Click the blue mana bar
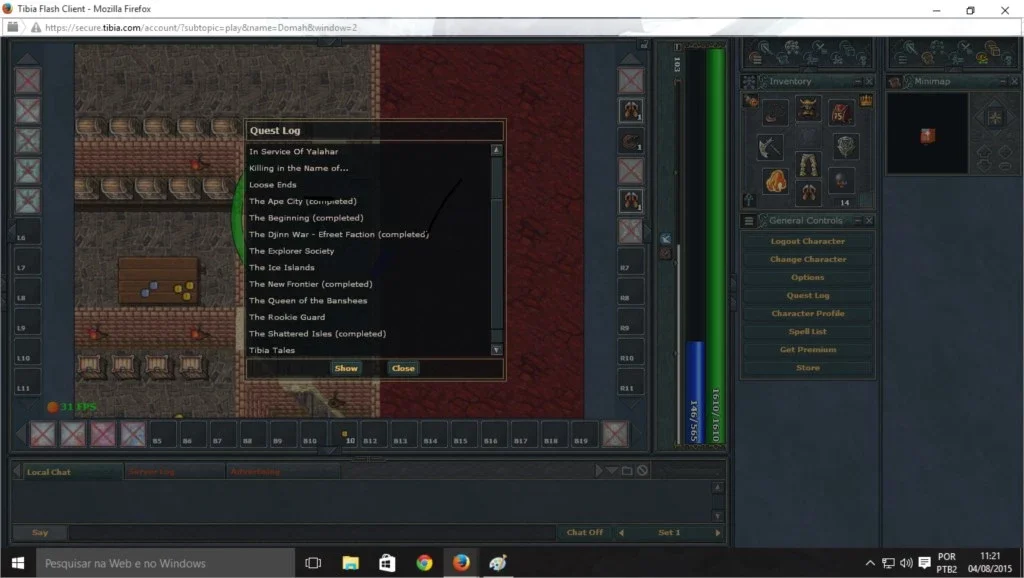Image resolution: width=1024 pixels, height=578 pixels. [x=695, y=392]
